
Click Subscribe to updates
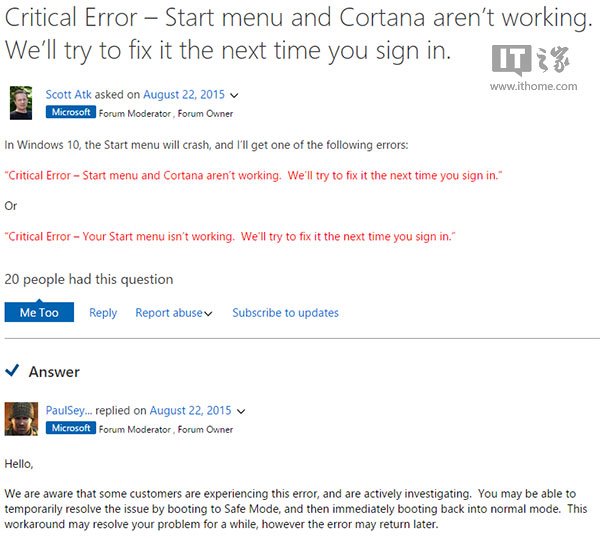(285, 313)
